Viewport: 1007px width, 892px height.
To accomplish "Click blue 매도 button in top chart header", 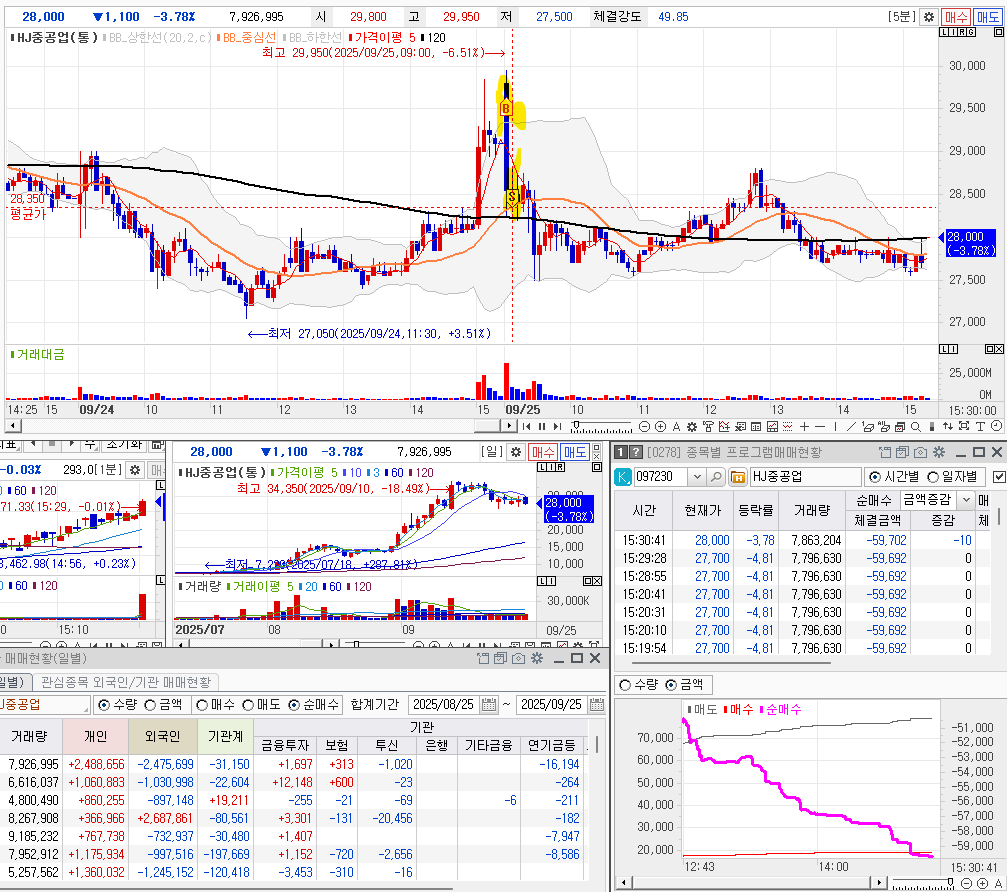I will pos(988,17).
